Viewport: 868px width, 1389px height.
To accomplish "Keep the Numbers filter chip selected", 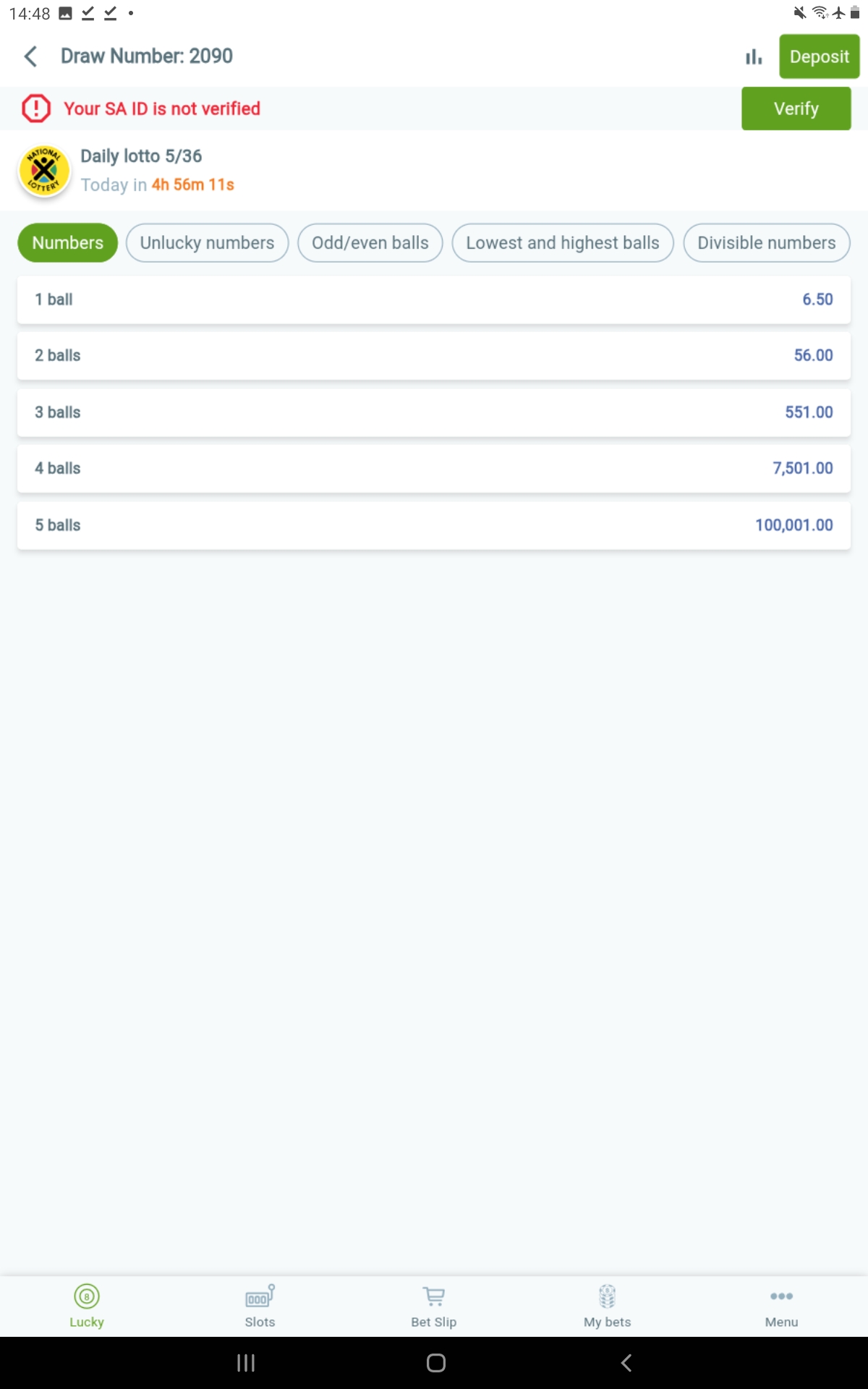I will pos(67,242).
